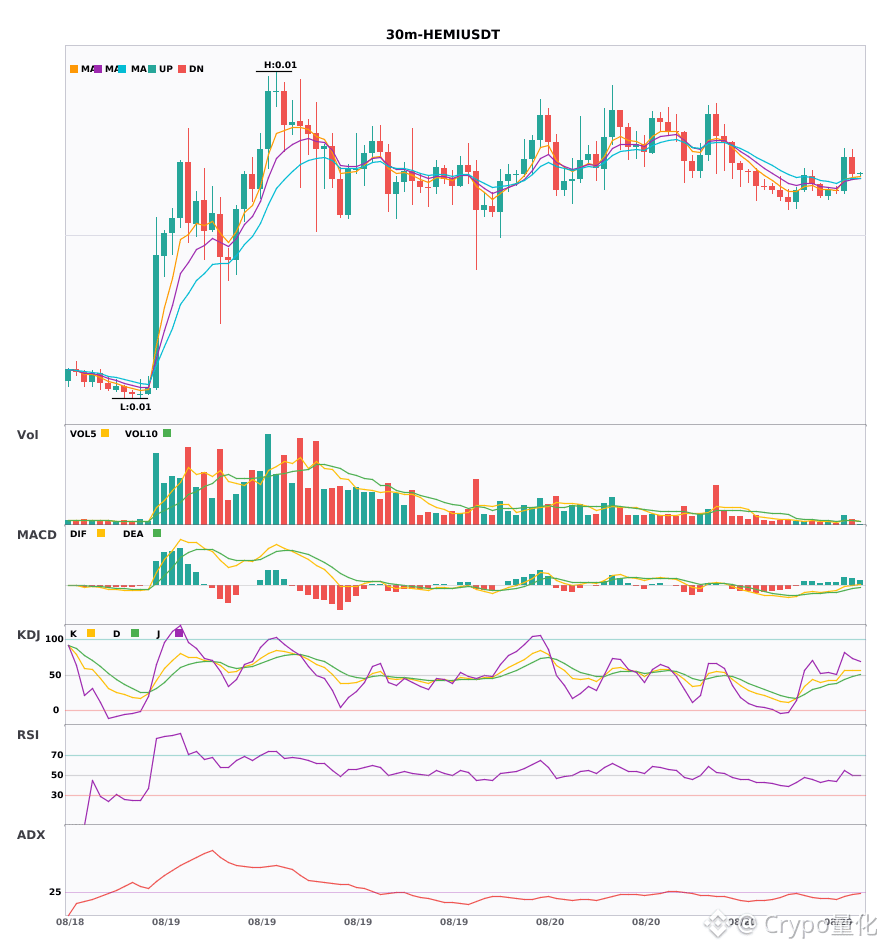Screen dimensions: 885x950
Task: Select the ADX panel label
Action: point(31,835)
